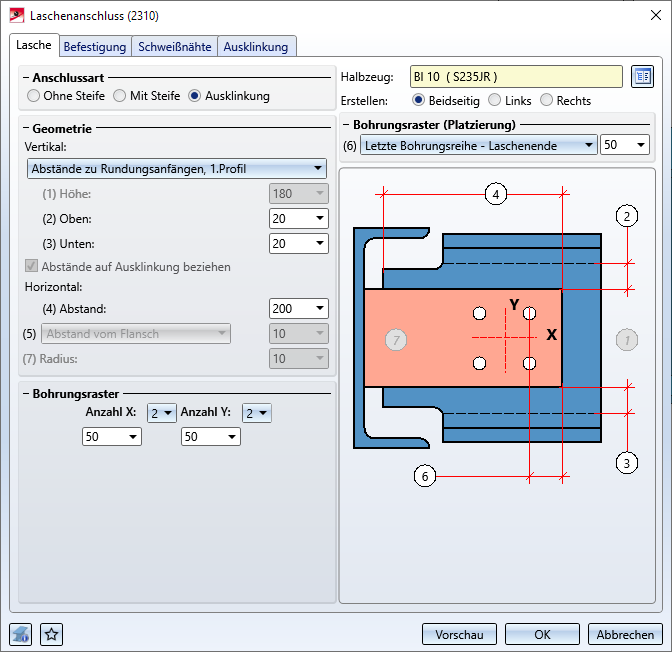Click the favorites star icon
Viewport: 672px width, 652px height.
coord(51,634)
